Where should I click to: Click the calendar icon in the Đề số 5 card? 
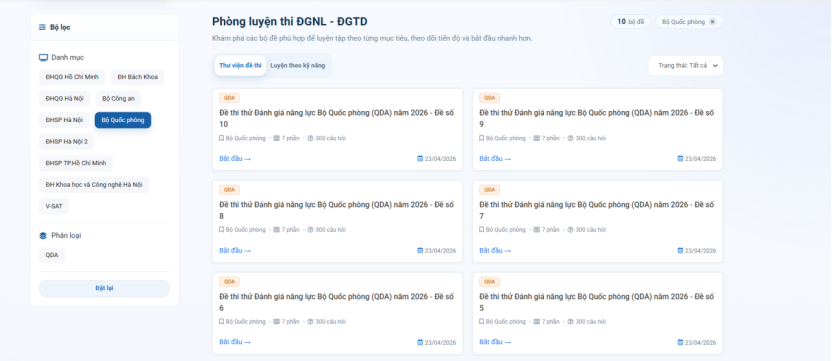pos(680,342)
